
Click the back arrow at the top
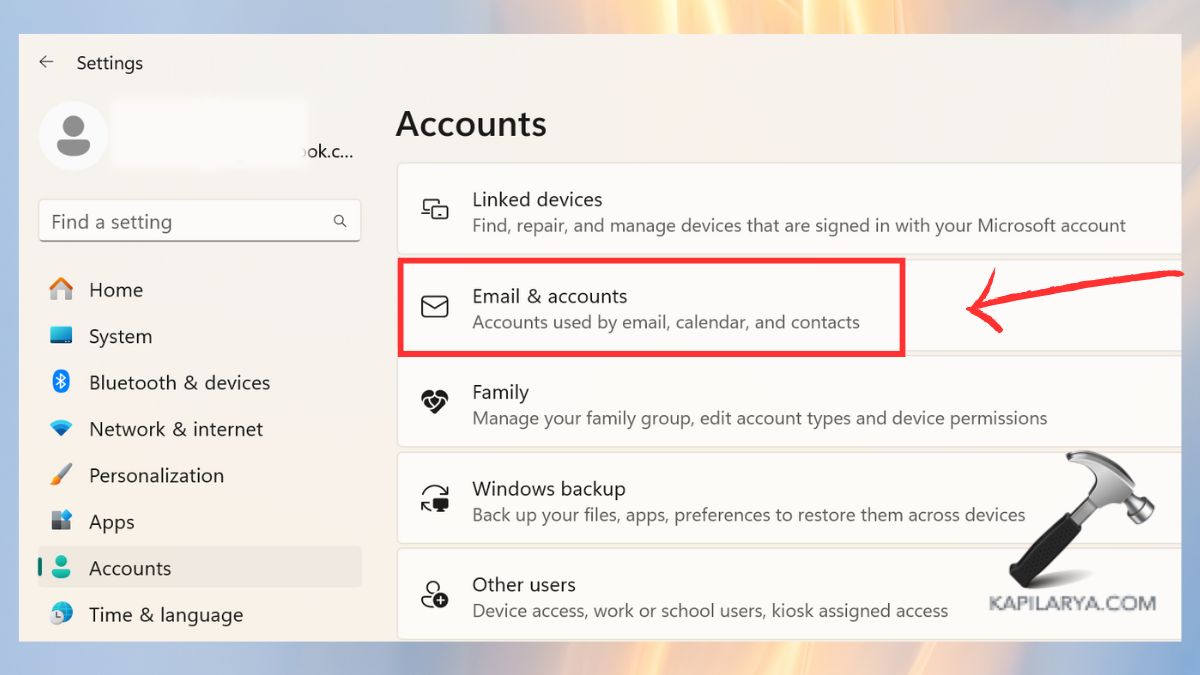click(46, 62)
